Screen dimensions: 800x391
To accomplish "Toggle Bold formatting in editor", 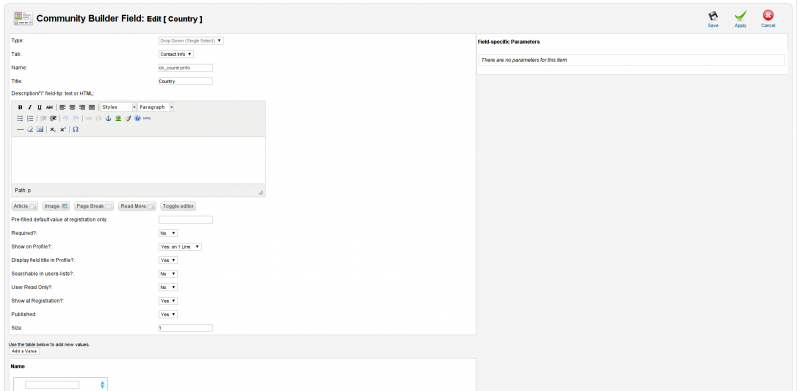I will coord(20,107).
